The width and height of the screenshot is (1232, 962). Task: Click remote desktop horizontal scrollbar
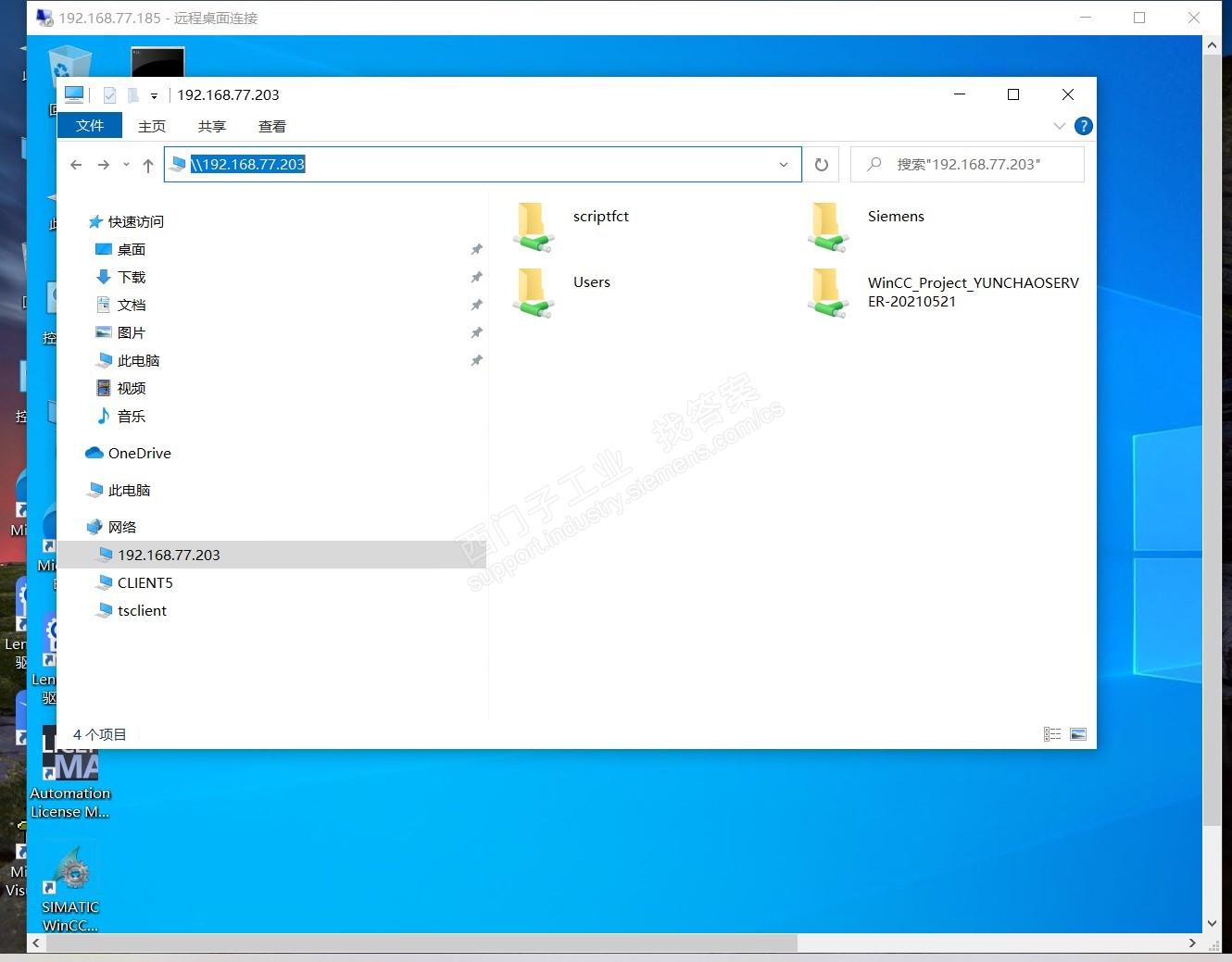tap(421, 943)
